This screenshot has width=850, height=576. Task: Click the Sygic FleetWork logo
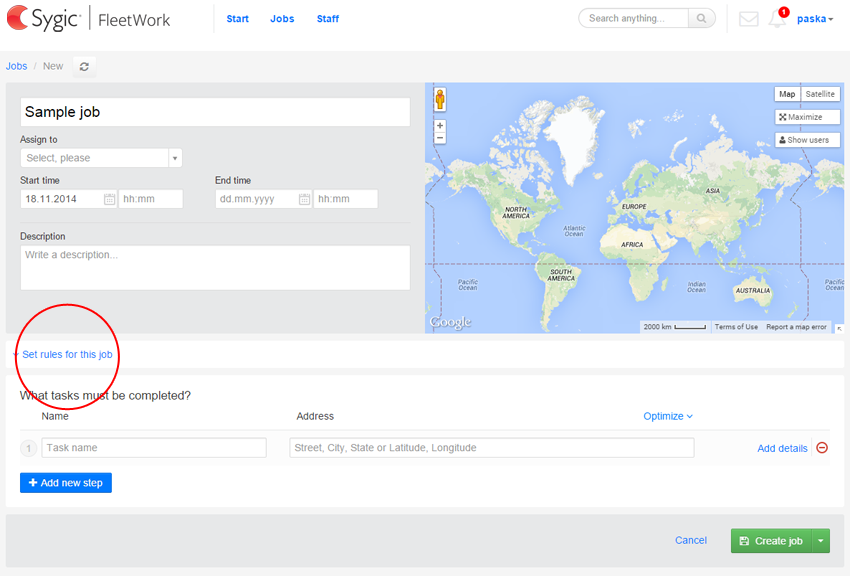click(x=89, y=18)
